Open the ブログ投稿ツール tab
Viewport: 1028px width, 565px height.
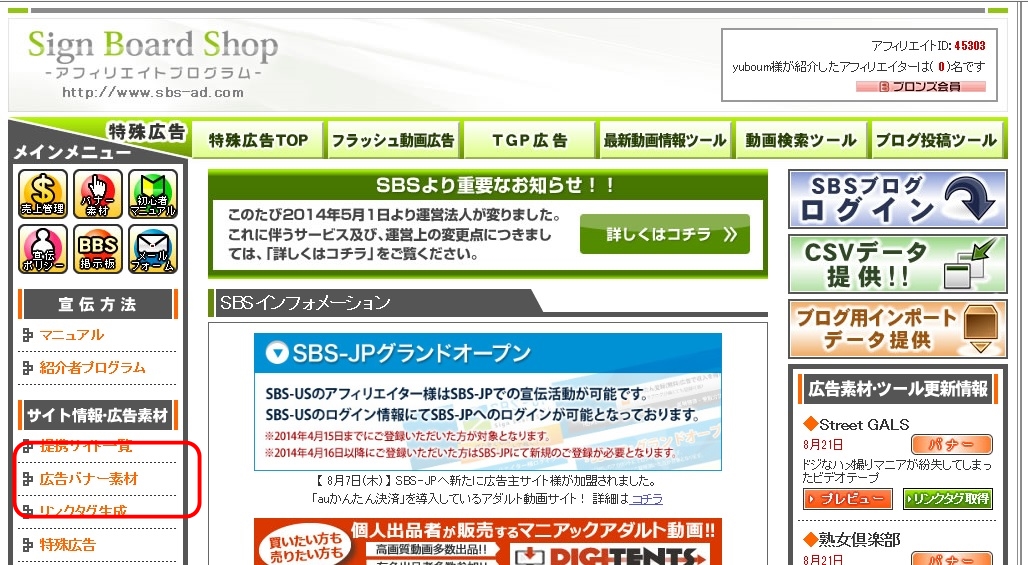(936, 140)
